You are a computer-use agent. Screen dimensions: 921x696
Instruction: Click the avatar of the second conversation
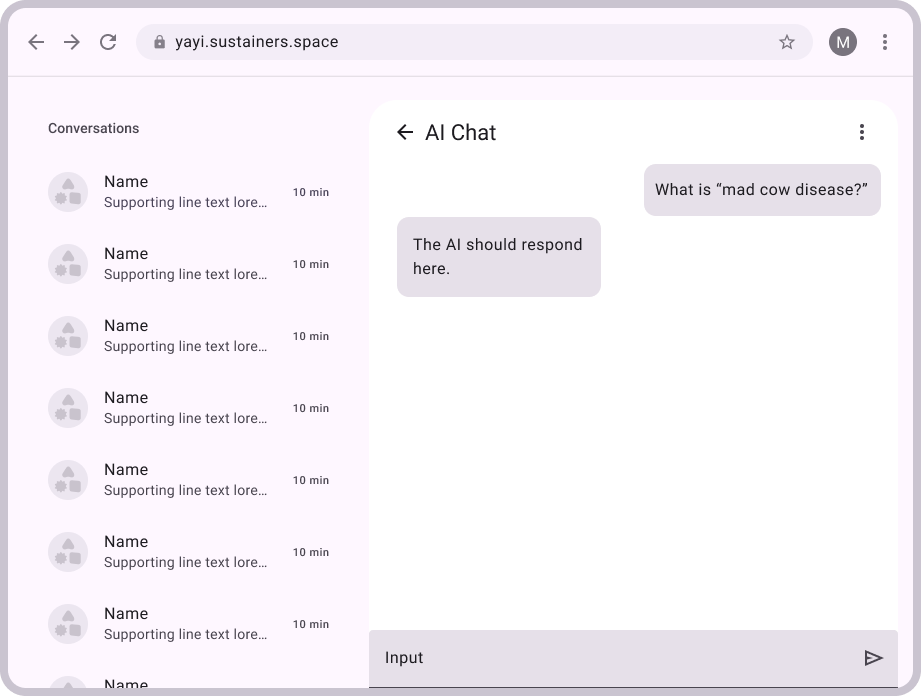tap(67, 263)
